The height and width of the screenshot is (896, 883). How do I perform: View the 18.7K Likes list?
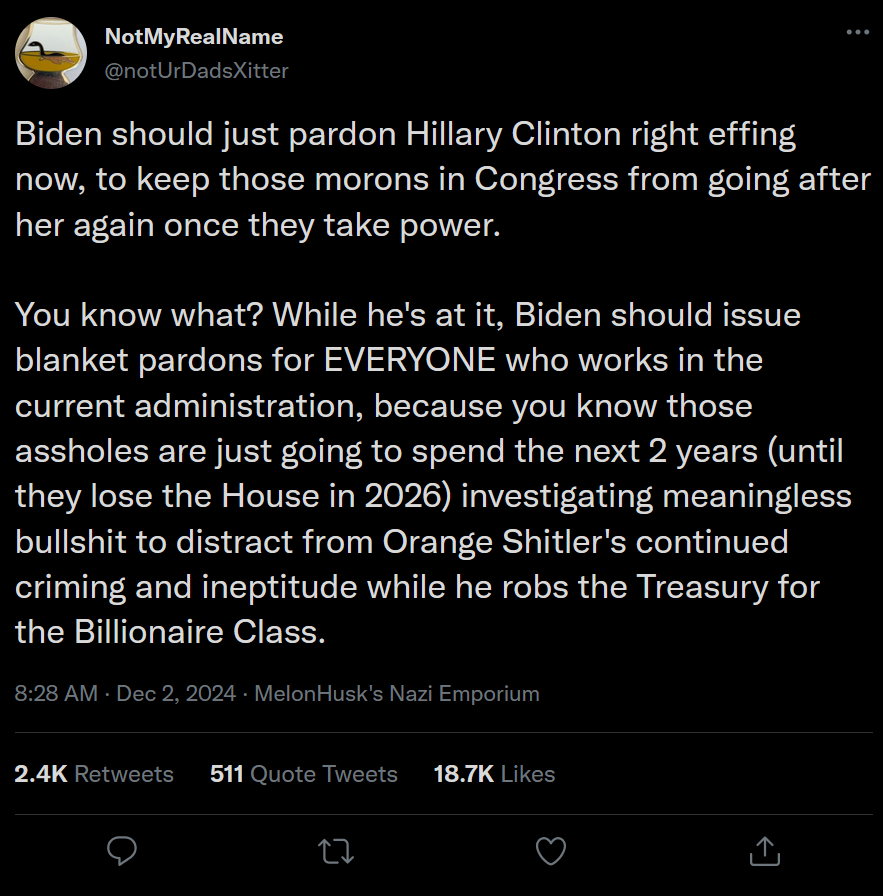494,774
